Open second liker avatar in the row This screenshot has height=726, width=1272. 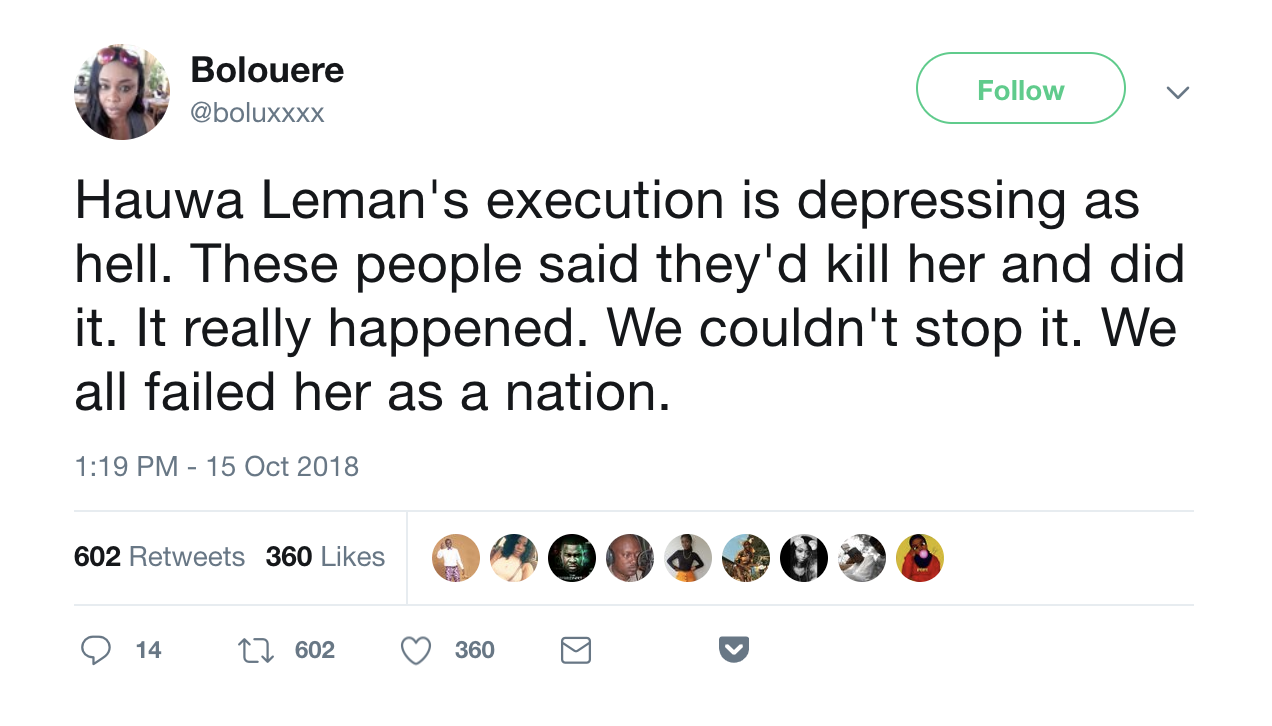pyautogui.click(x=514, y=558)
